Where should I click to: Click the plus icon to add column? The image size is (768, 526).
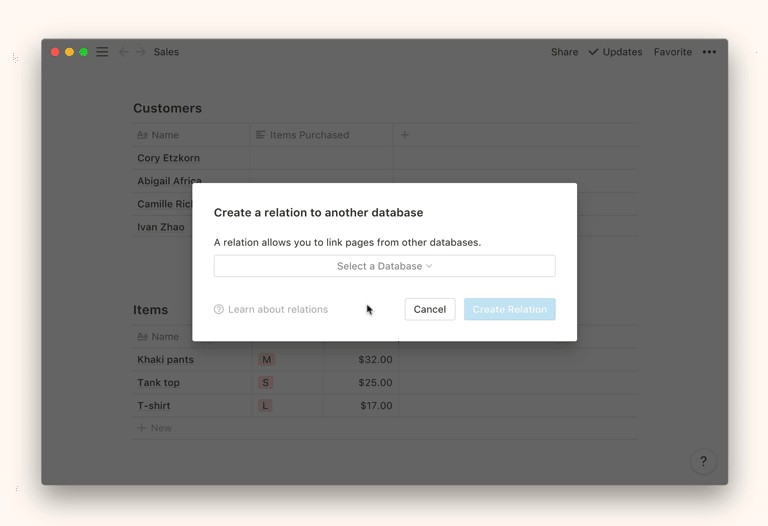pos(405,135)
